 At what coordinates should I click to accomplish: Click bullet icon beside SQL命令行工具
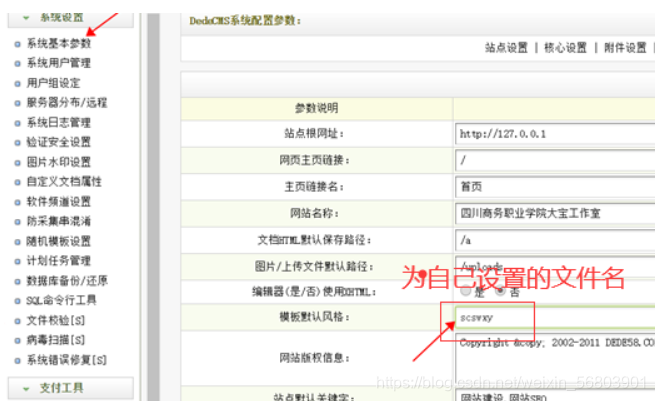[x=18, y=301]
